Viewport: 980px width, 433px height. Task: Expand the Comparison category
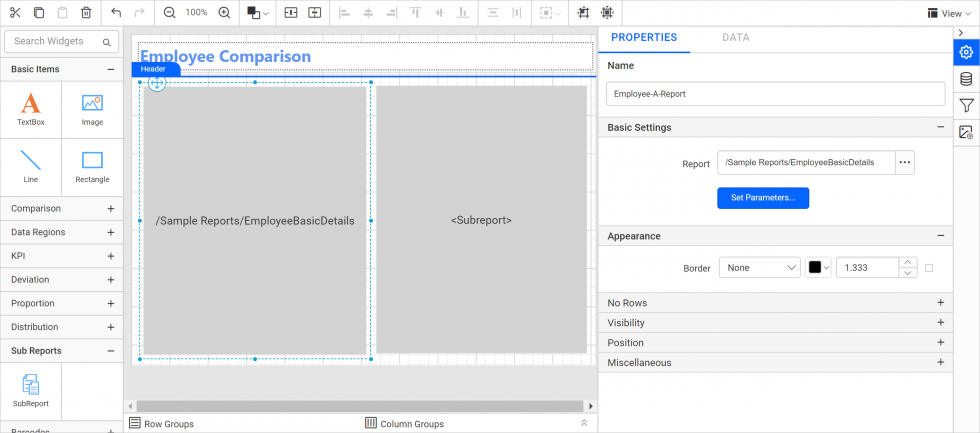pyautogui.click(x=111, y=209)
